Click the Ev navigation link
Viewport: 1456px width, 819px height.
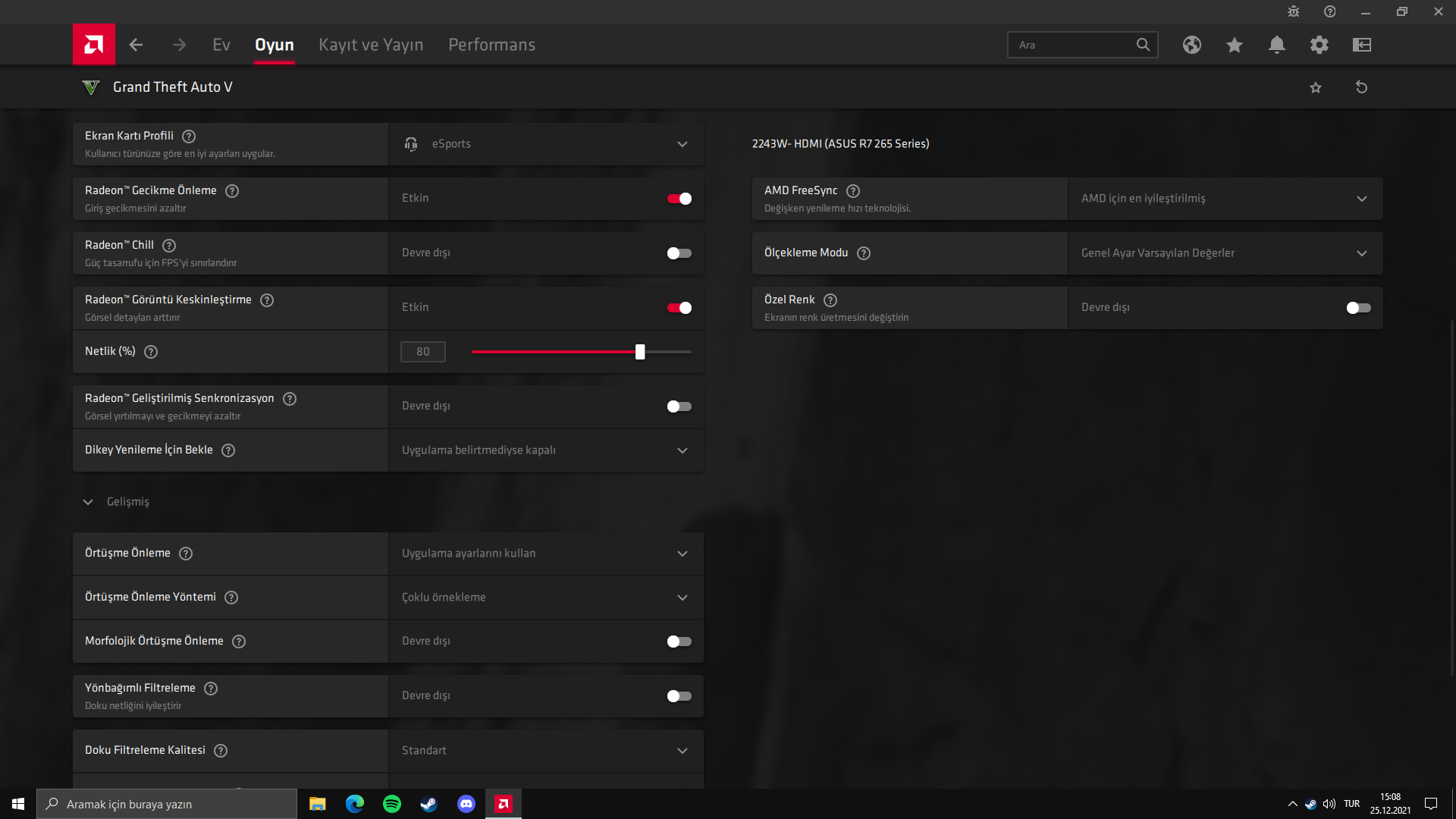[x=221, y=45]
